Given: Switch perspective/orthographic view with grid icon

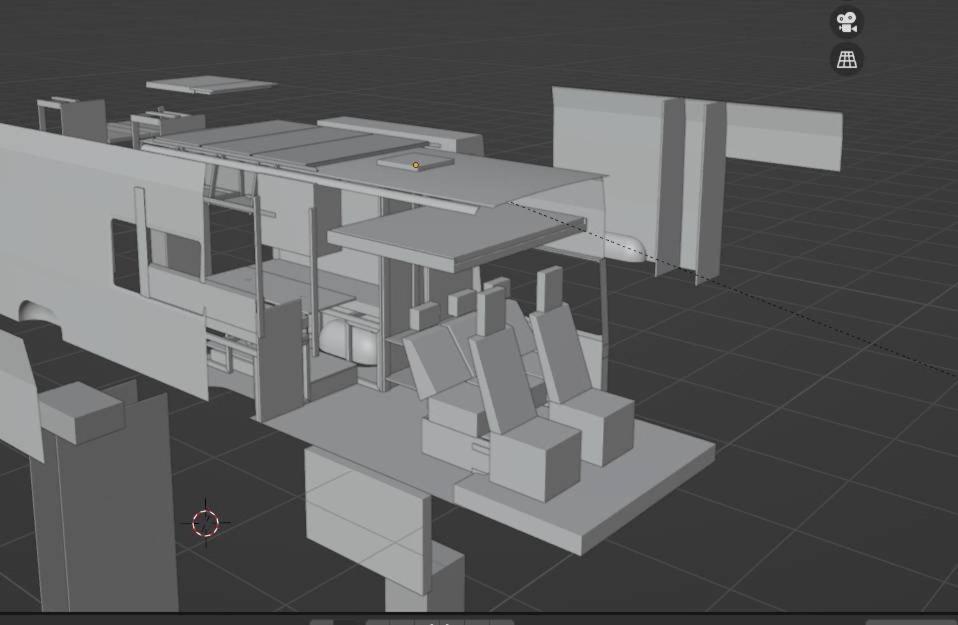Looking at the screenshot, I should [847, 59].
